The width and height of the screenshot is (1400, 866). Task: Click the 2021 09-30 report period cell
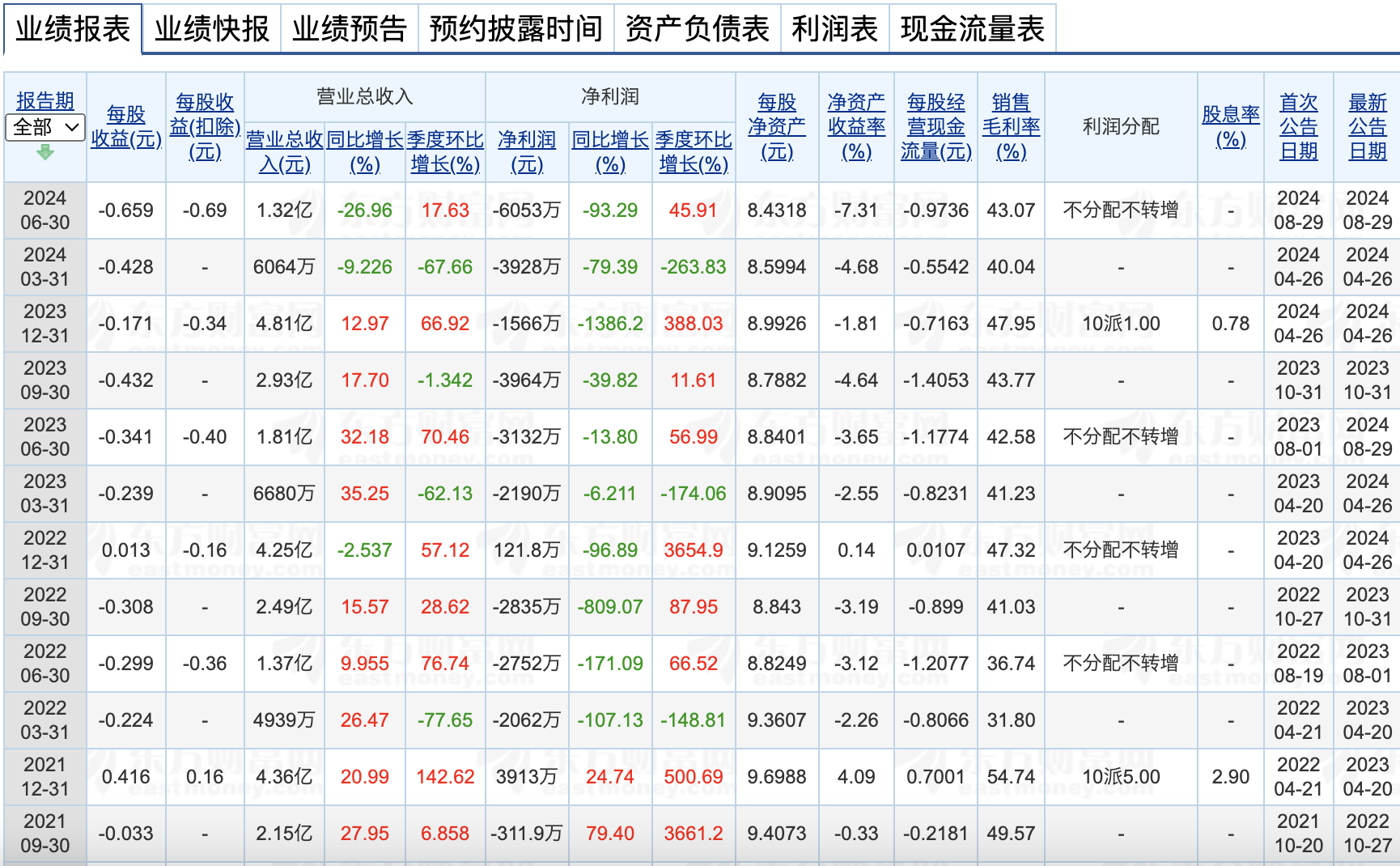click(x=45, y=834)
